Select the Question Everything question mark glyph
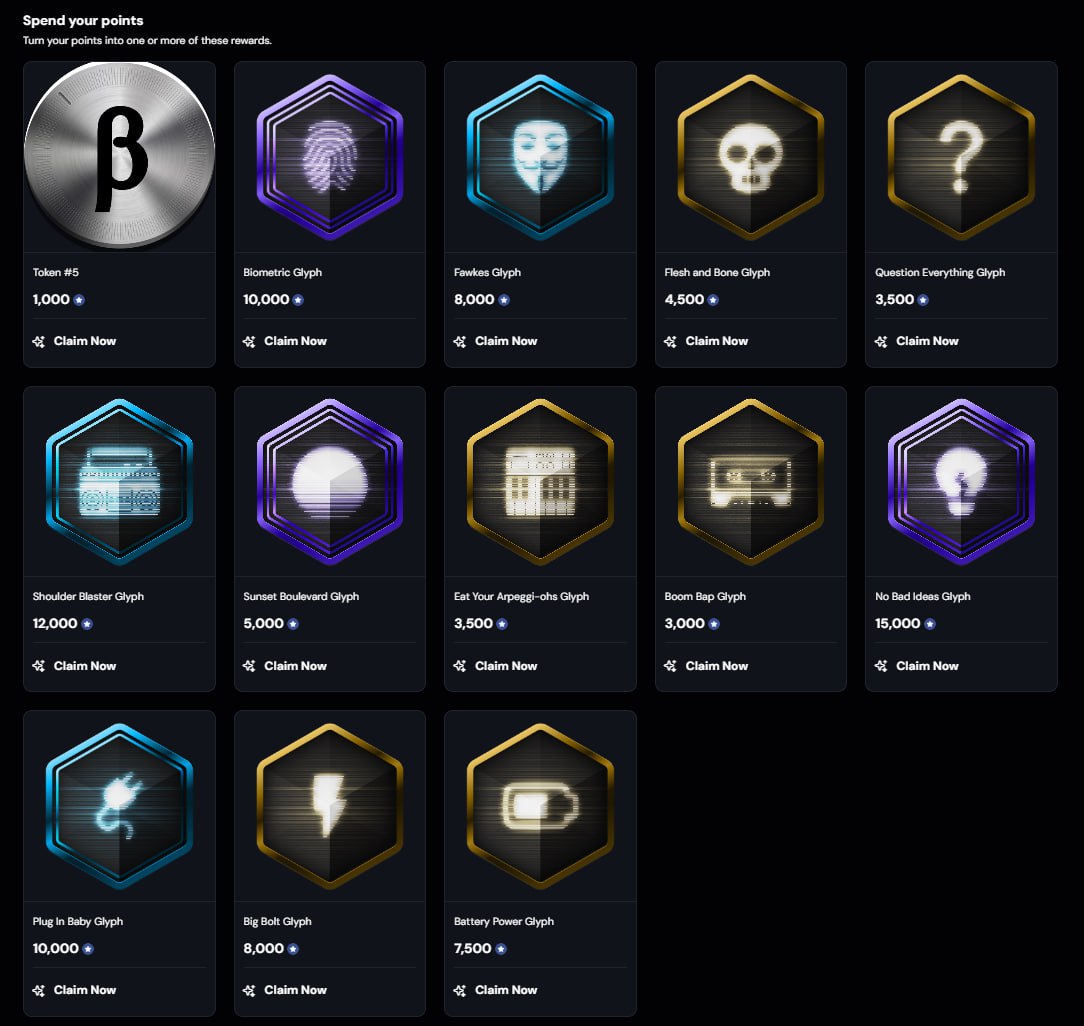 (961, 157)
